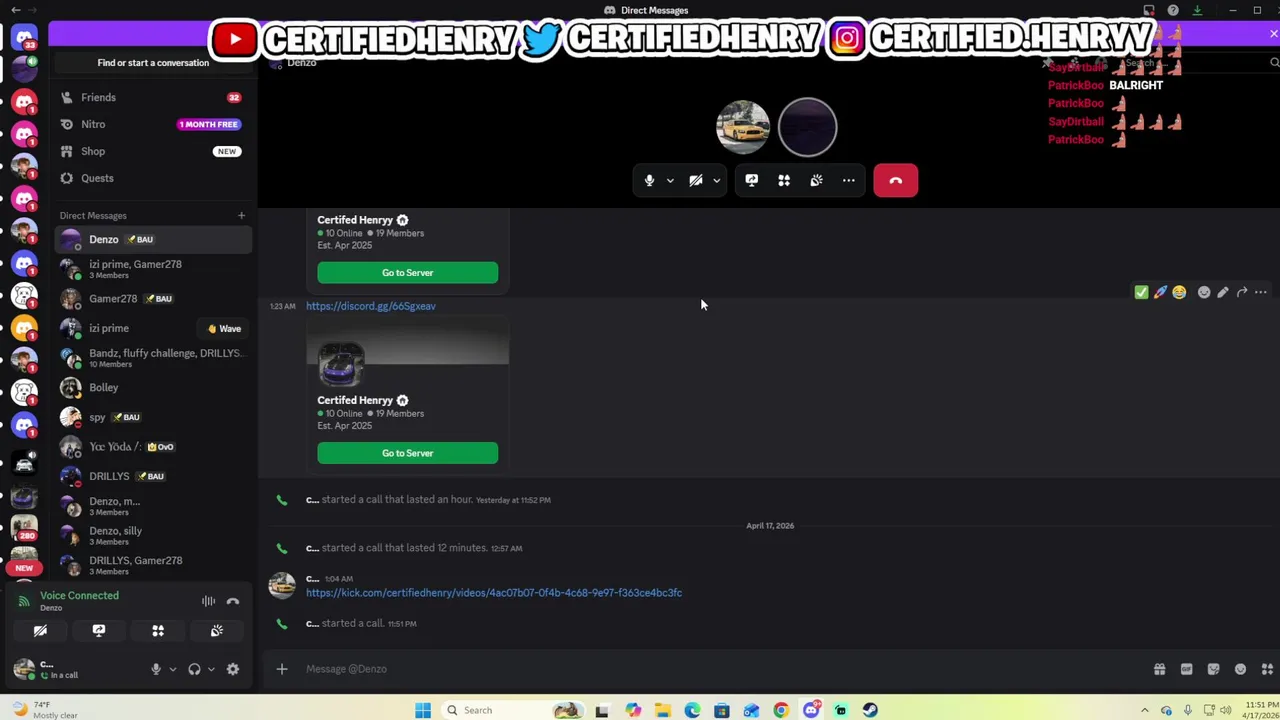Open group DM izi prime, Gamer278
The height and width of the screenshot is (720, 1280).
point(153,269)
